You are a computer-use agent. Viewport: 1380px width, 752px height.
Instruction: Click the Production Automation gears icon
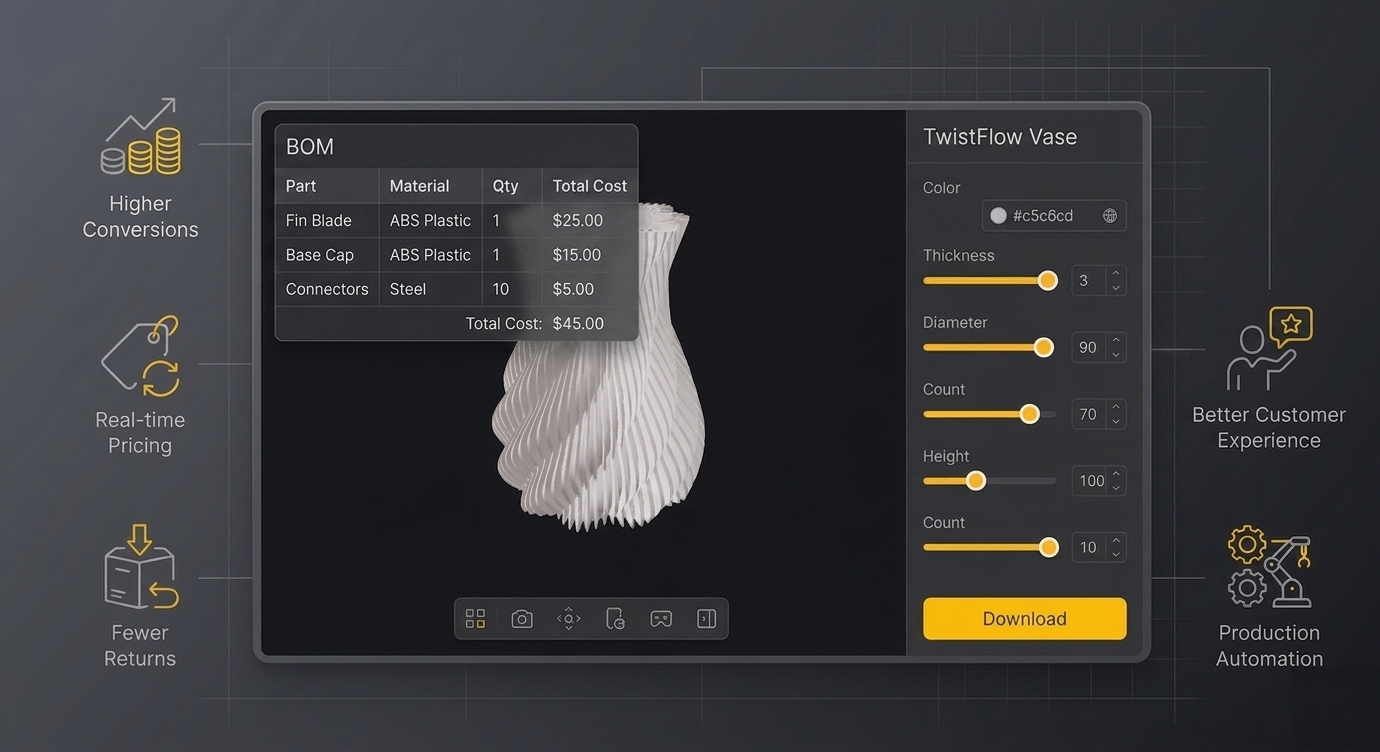tap(1268, 567)
